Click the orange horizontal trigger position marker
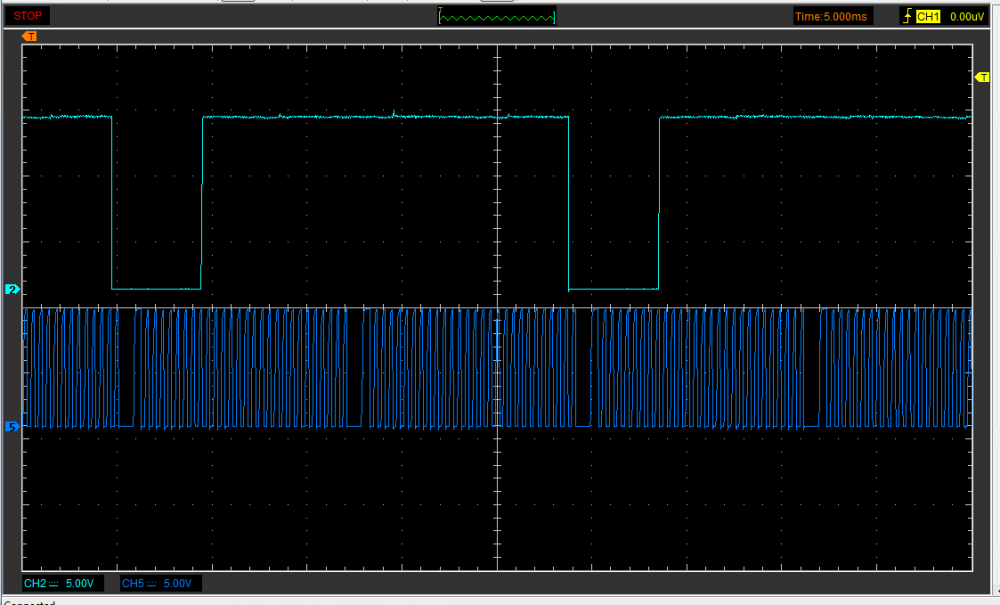 tap(30, 37)
